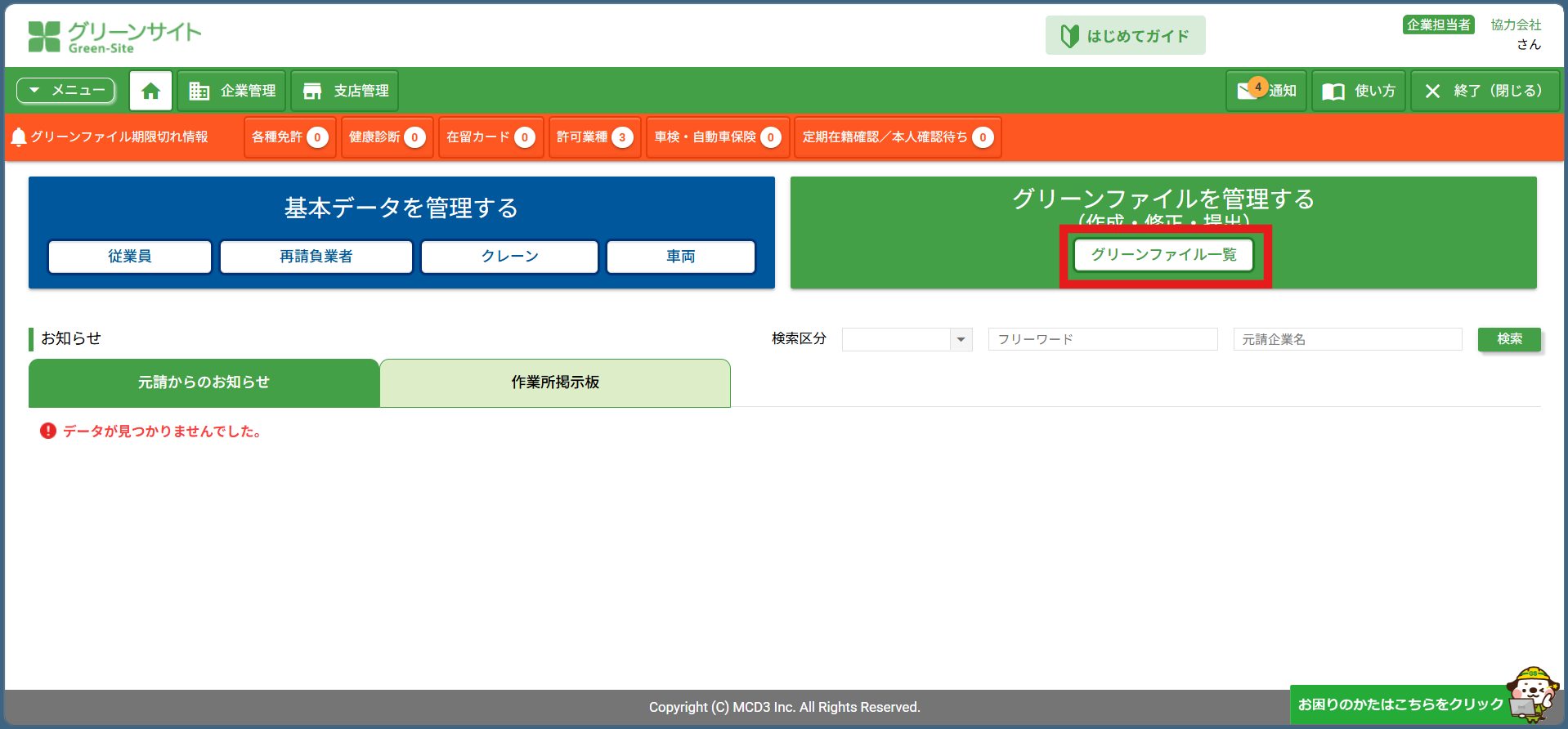
Task: Expand the メニュー dropdown
Action: coord(66,91)
